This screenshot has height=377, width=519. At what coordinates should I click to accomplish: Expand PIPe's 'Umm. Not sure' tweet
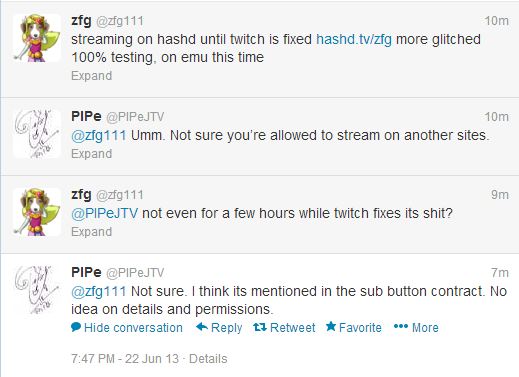92,154
